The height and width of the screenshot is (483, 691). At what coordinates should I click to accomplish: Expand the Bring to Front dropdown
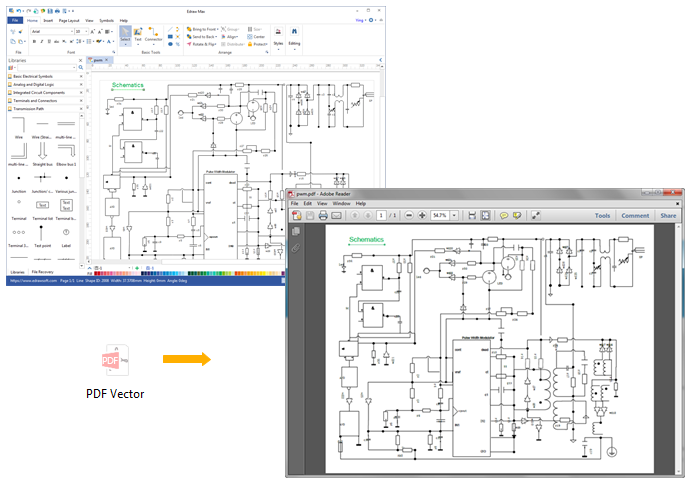(219, 30)
